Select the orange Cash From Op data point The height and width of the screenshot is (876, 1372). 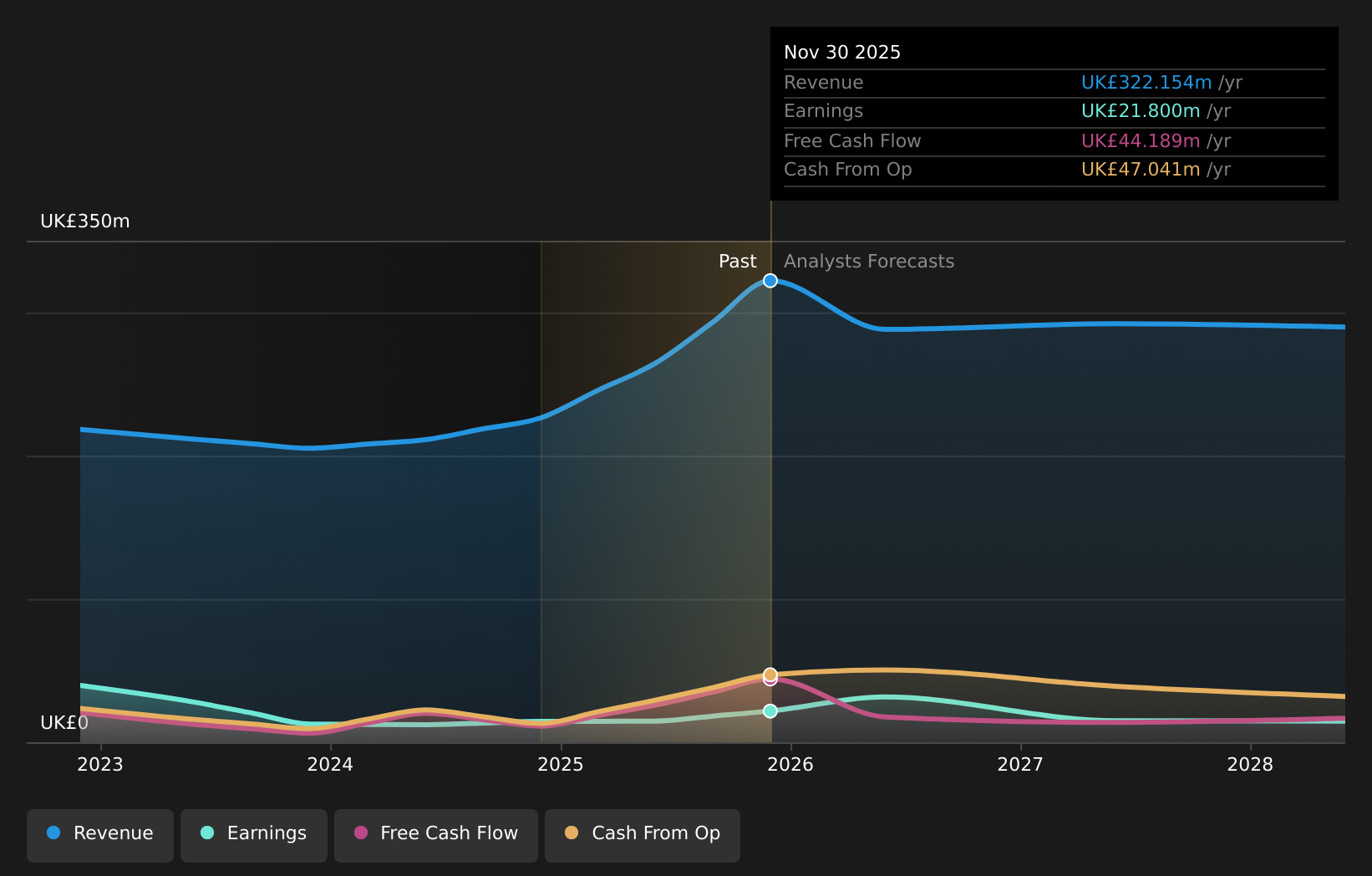tap(770, 674)
